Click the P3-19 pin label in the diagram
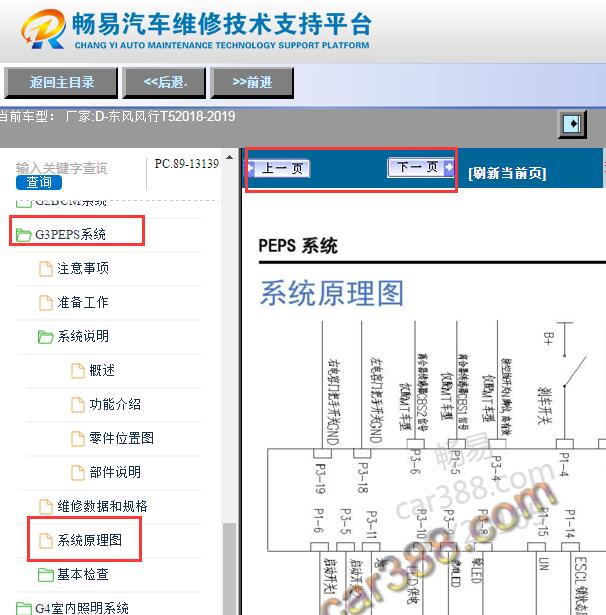The height and width of the screenshot is (615, 606). [320, 478]
